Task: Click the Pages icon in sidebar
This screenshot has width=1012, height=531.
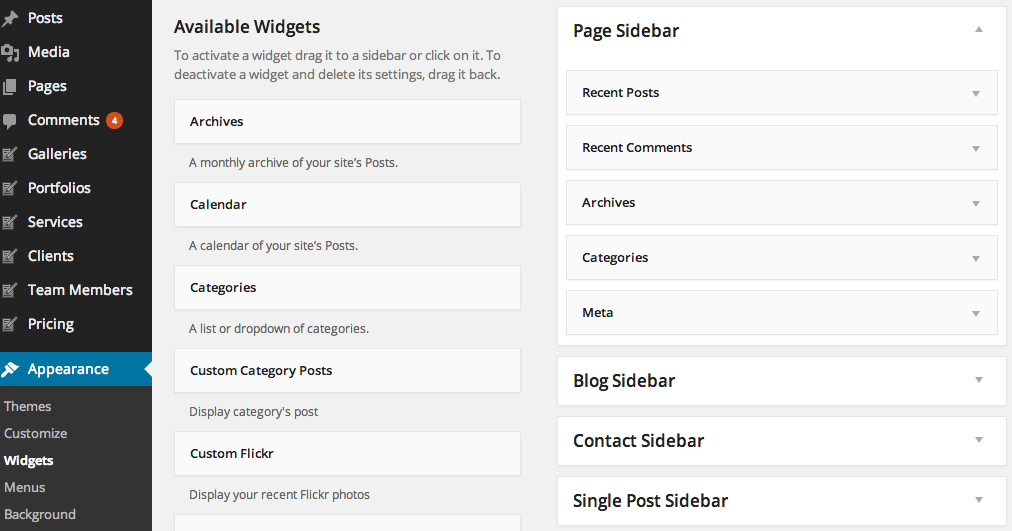Action: coord(10,86)
